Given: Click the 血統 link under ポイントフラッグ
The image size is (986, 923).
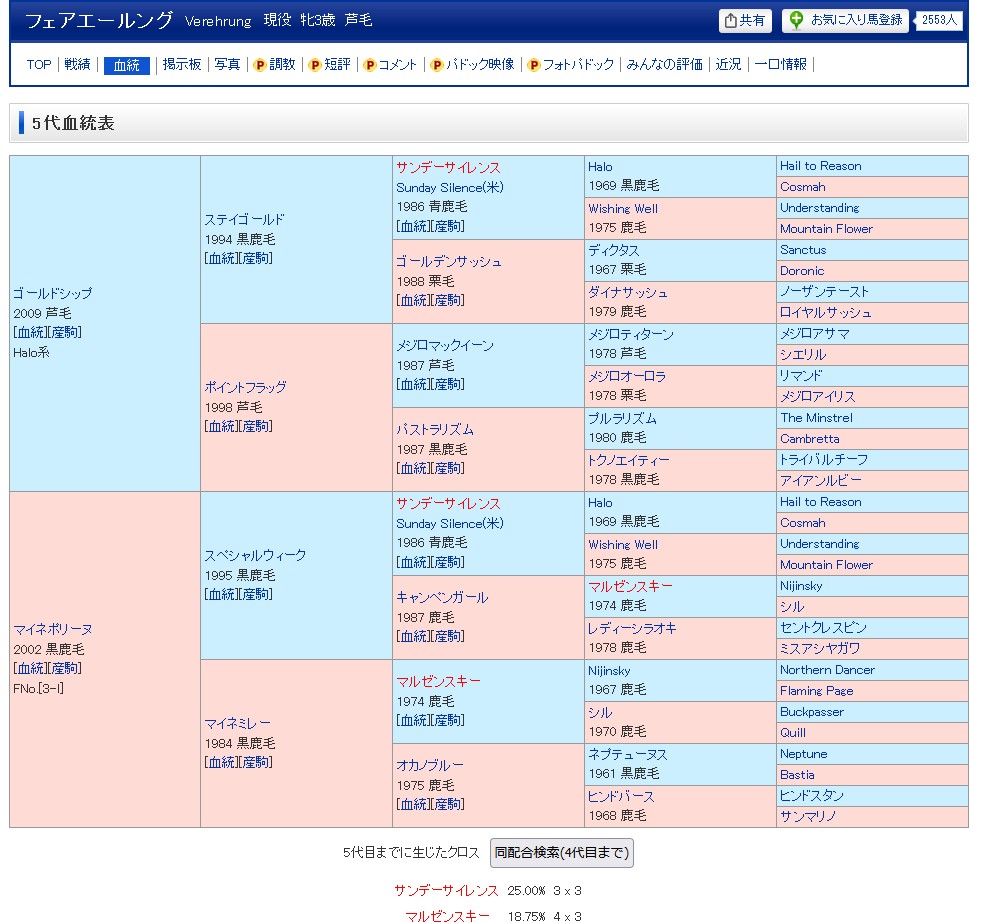Looking at the screenshot, I should pyautogui.click(x=222, y=426).
